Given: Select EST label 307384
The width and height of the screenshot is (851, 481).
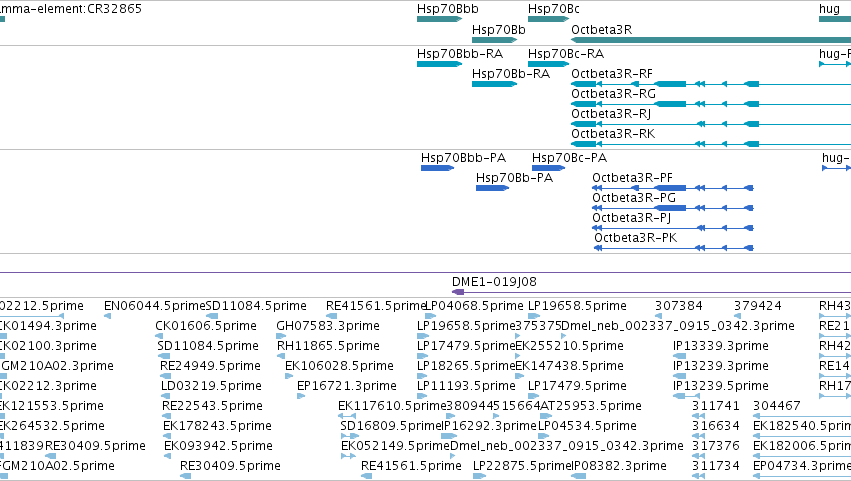Looking at the screenshot, I should 678,306.
